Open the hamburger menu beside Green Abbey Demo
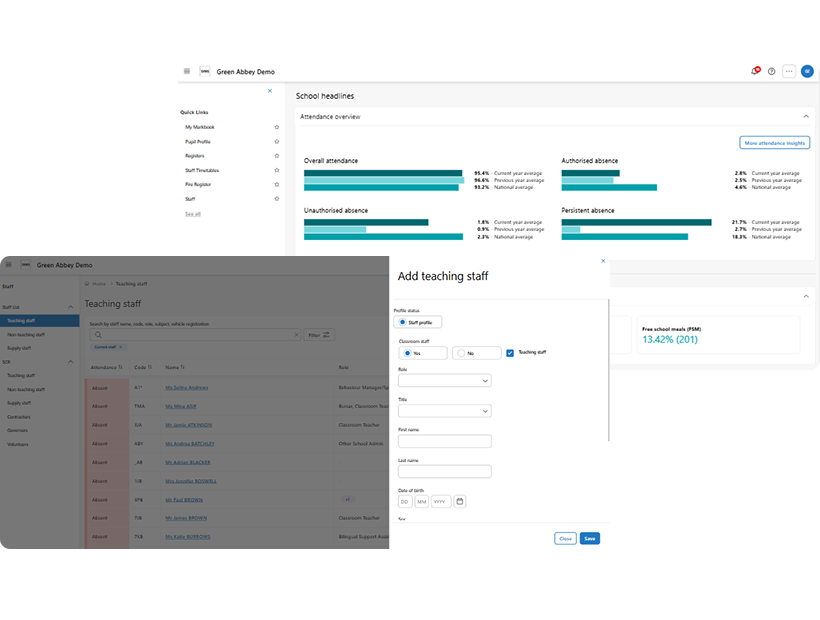The width and height of the screenshot is (820, 620). coord(187,72)
